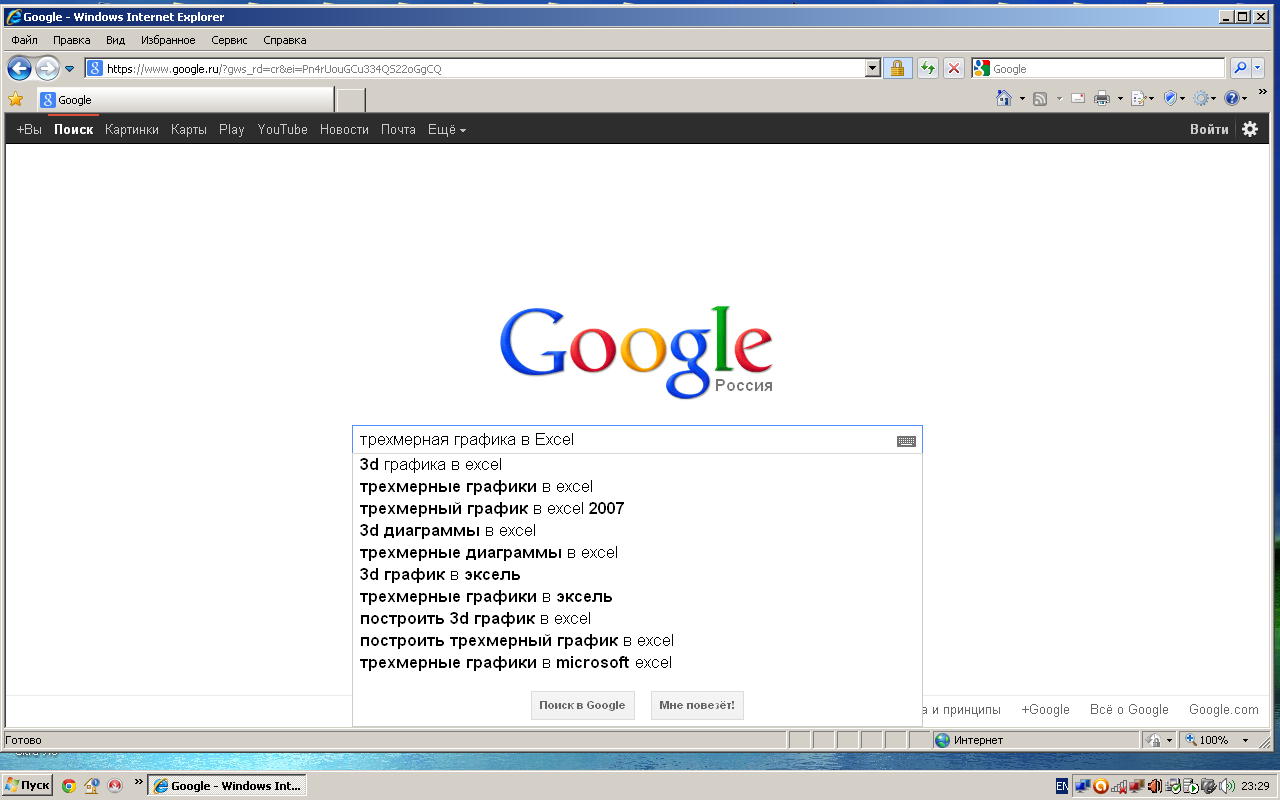Stop loading with the red X icon

pyautogui.click(x=954, y=68)
